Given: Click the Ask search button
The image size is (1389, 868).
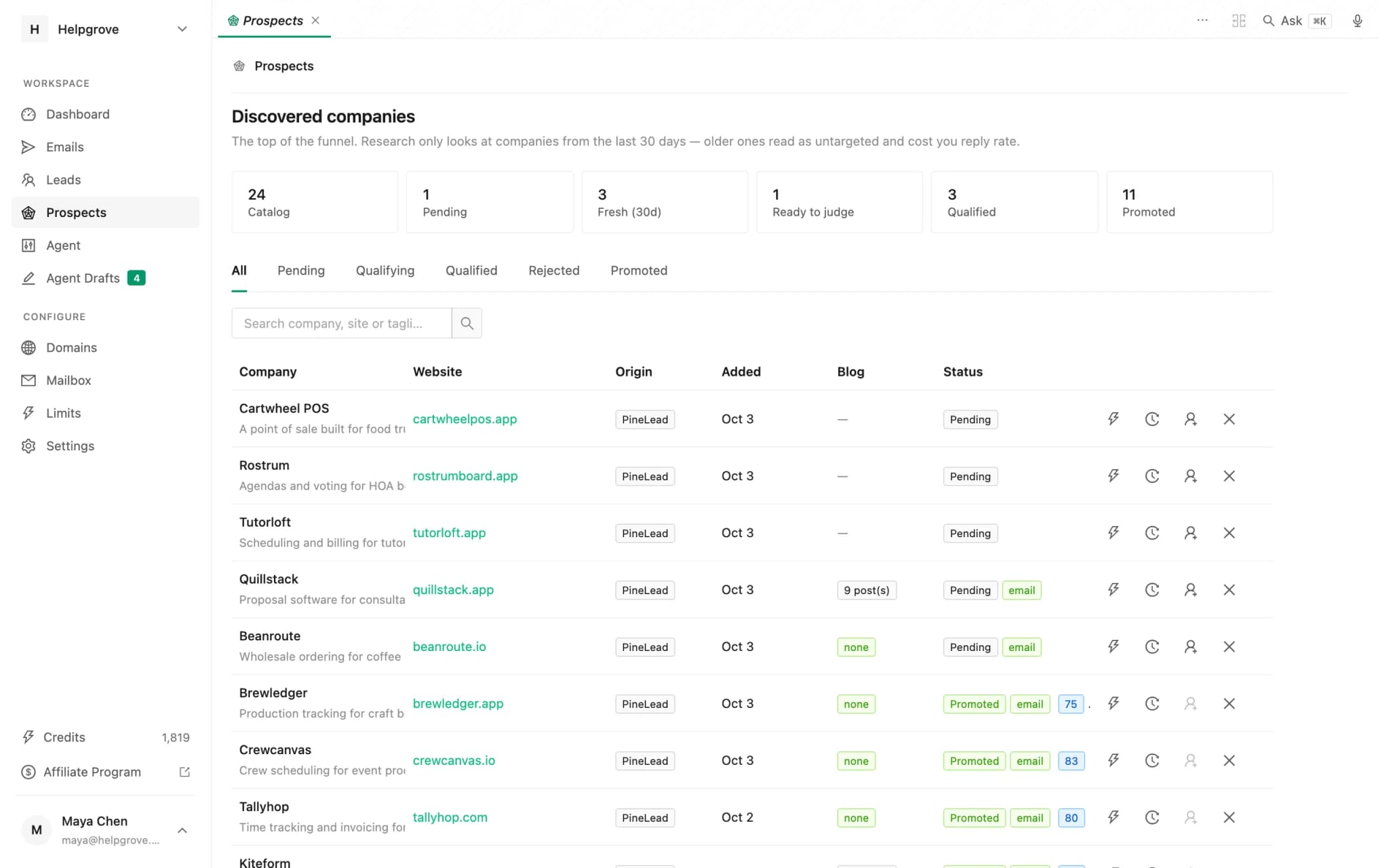Looking at the screenshot, I should point(1297,21).
